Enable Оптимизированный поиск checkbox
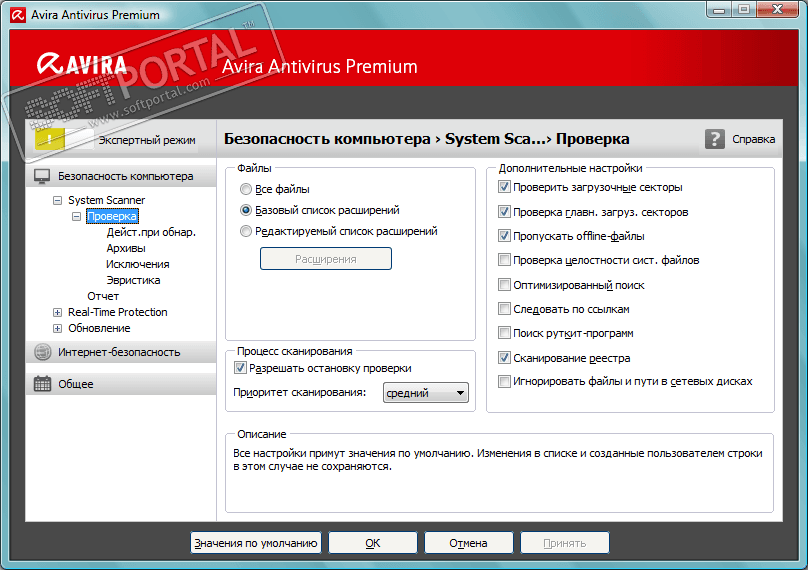808x570 pixels. pos(504,284)
